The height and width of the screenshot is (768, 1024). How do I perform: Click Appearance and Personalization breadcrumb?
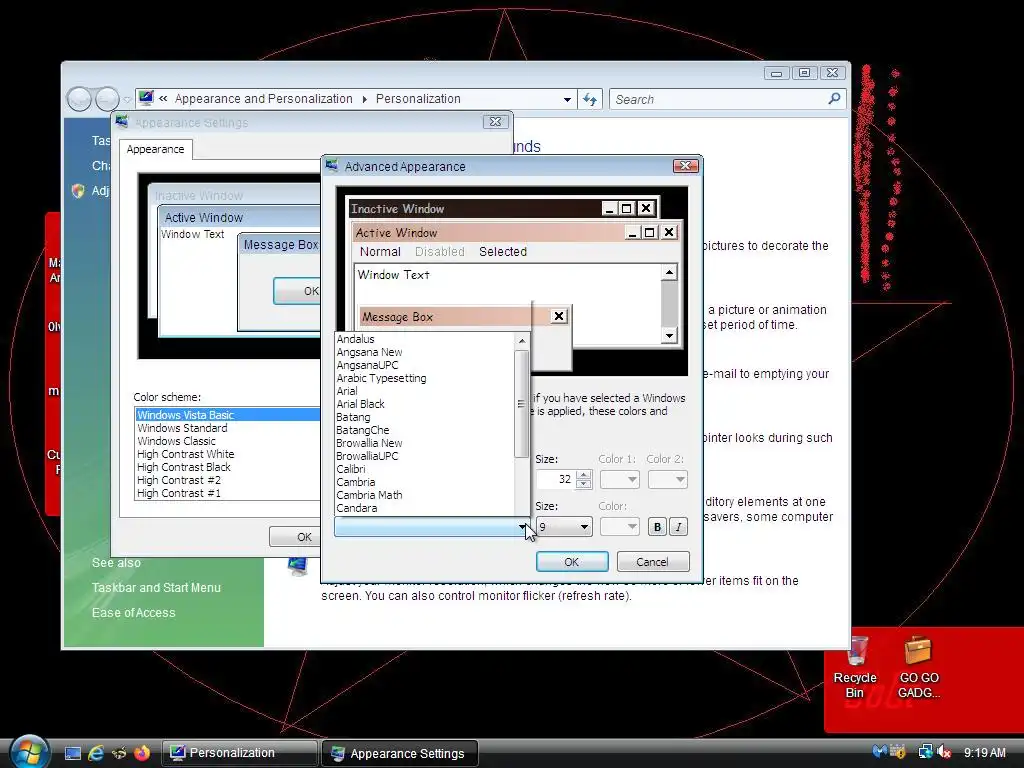pos(263,99)
